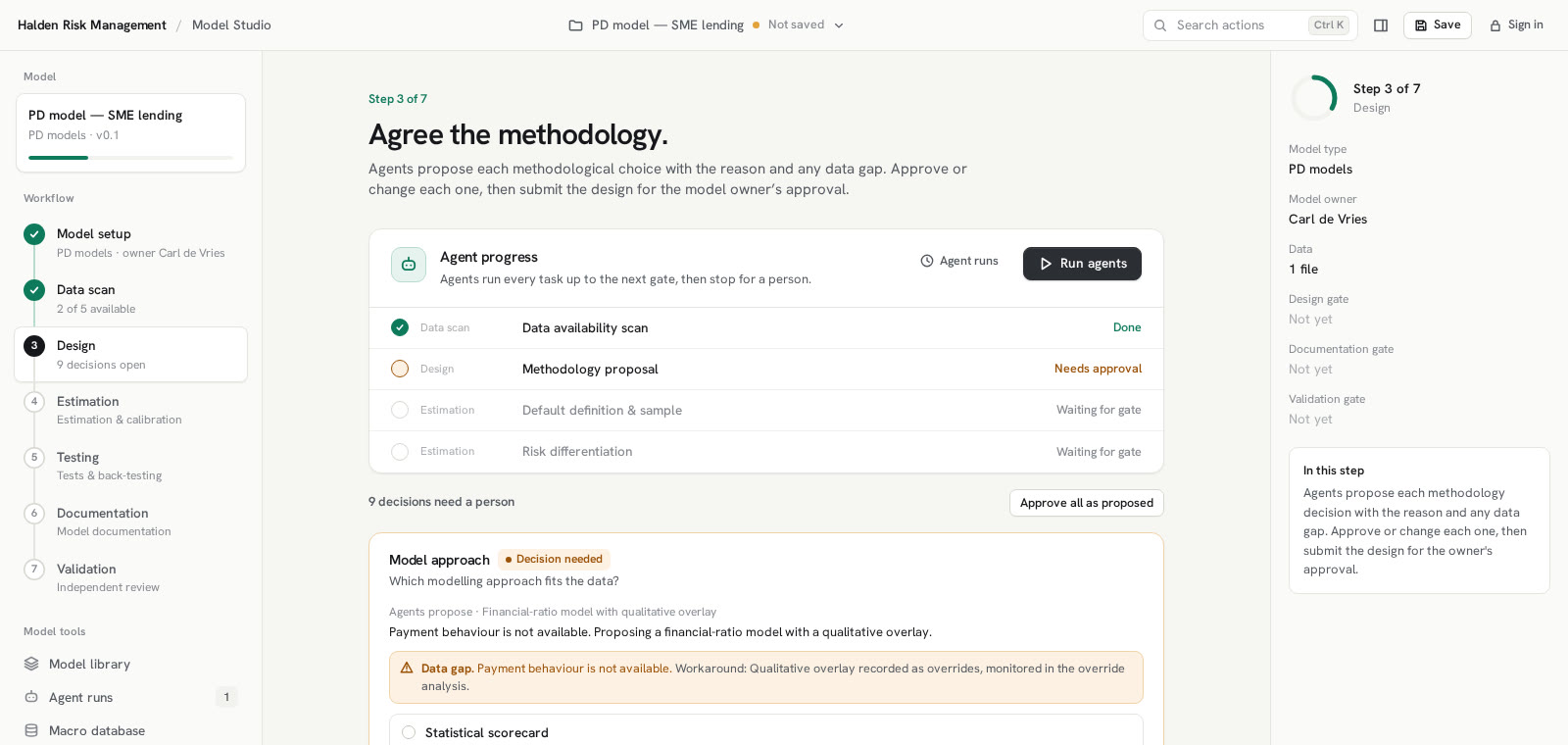The width and height of the screenshot is (1568, 745).
Task: Open the Design workflow step
Action: (x=131, y=355)
